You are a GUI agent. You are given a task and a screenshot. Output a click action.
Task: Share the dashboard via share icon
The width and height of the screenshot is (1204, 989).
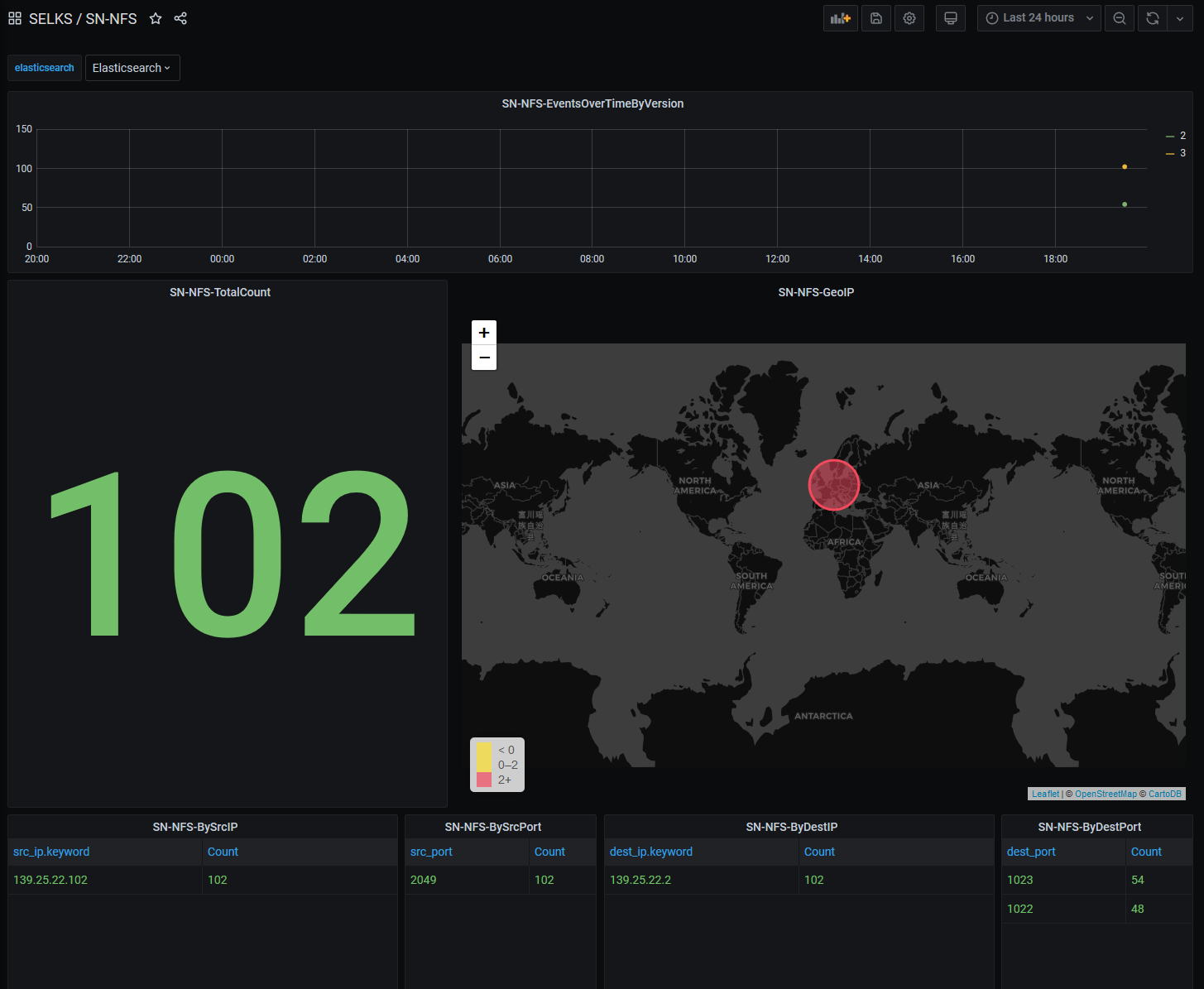[x=180, y=18]
